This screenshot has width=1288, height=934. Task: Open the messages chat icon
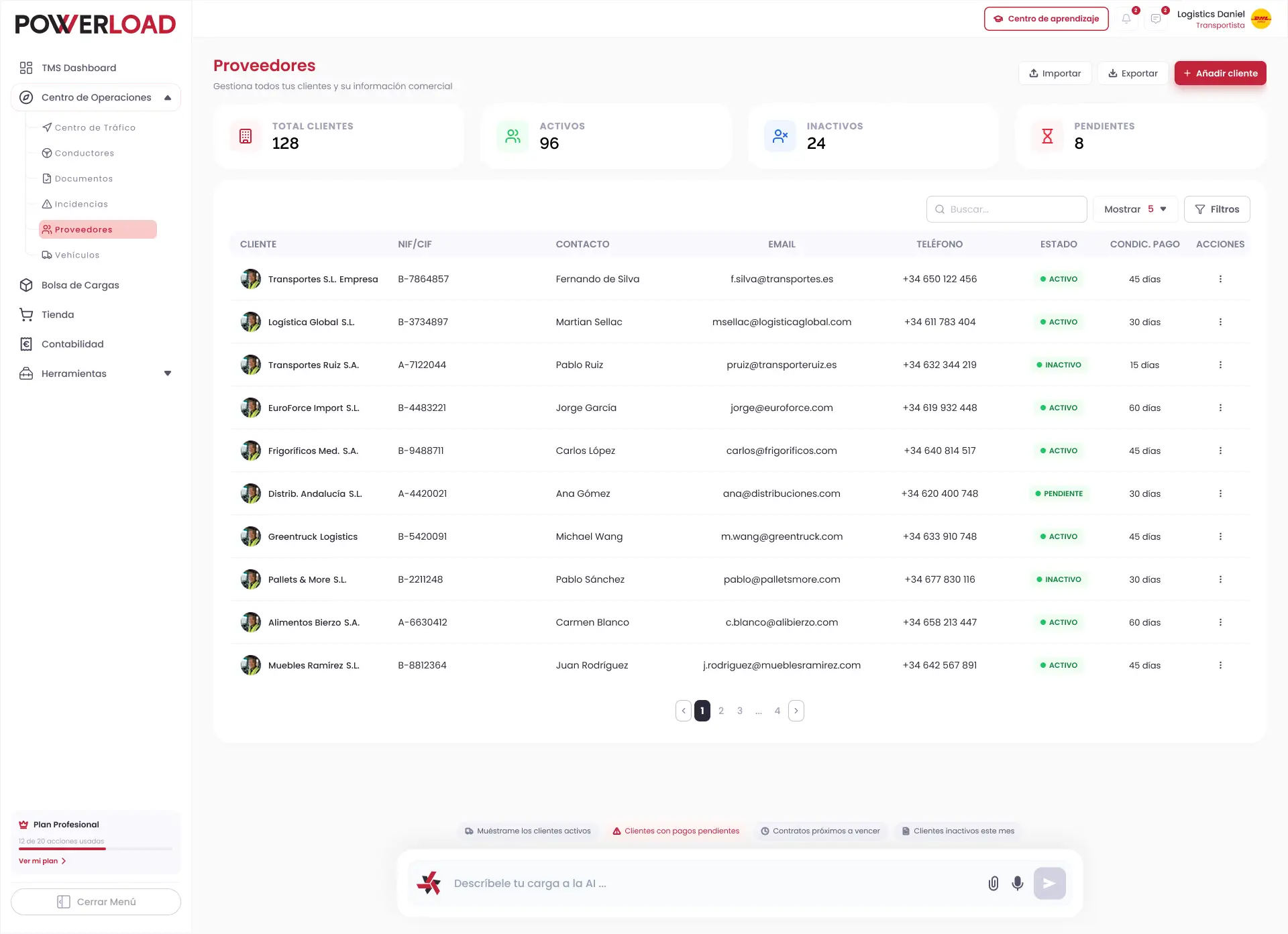click(x=1156, y=19)
